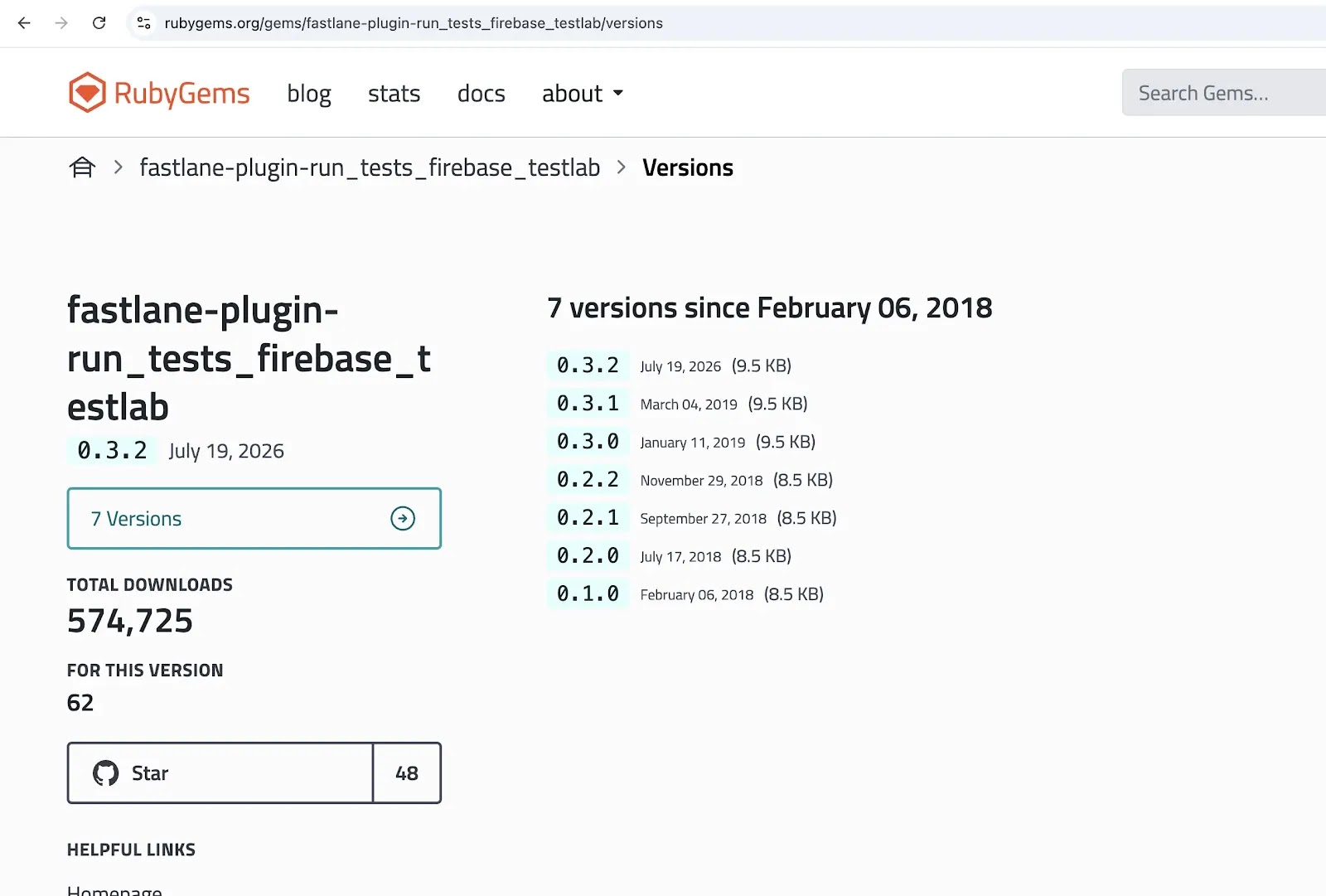The width and height of the screenshot is (1326, 896).
Task: Click the star count 48
Action: [407, 773]
